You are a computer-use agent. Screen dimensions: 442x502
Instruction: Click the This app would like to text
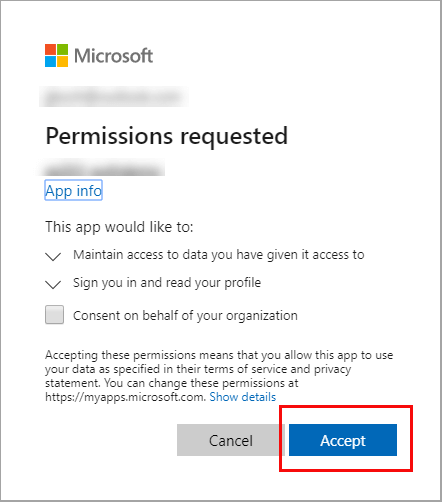point(119,227)
